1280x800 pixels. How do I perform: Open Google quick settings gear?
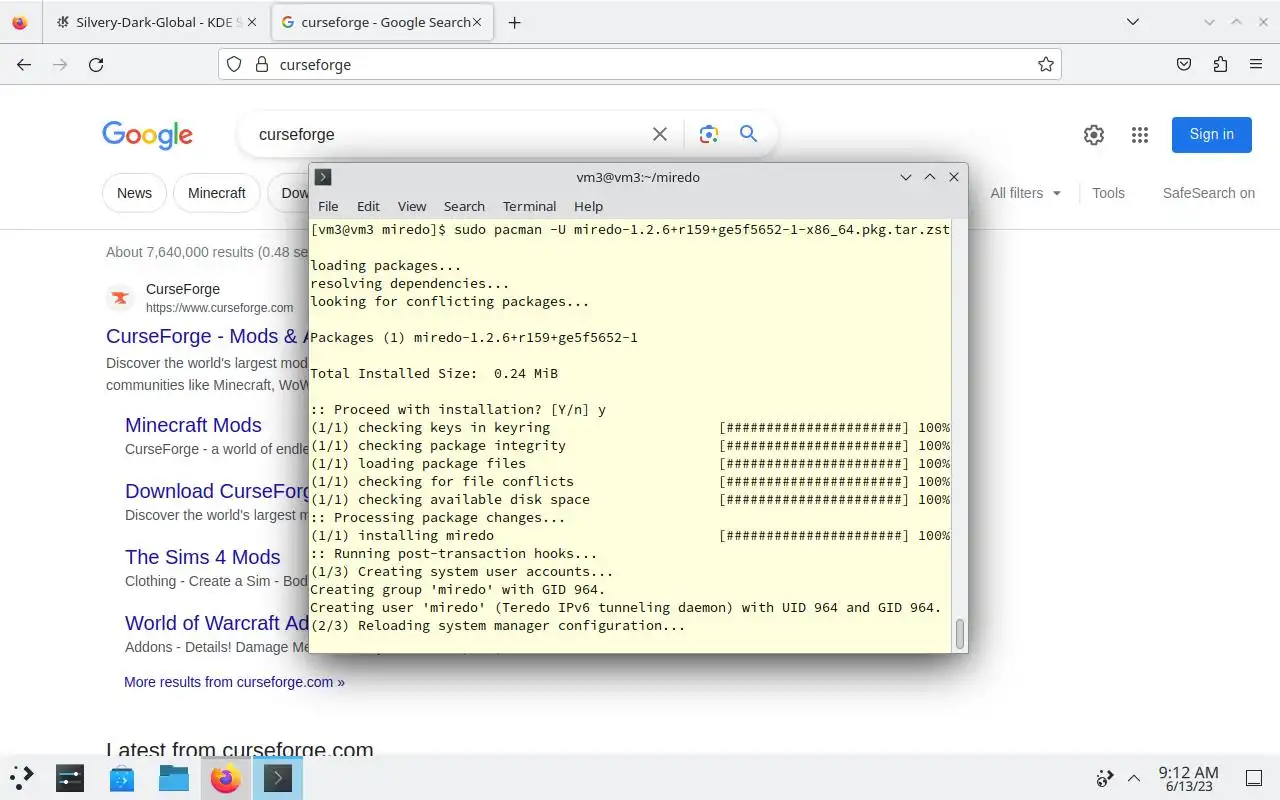(x=1094, y=135)
